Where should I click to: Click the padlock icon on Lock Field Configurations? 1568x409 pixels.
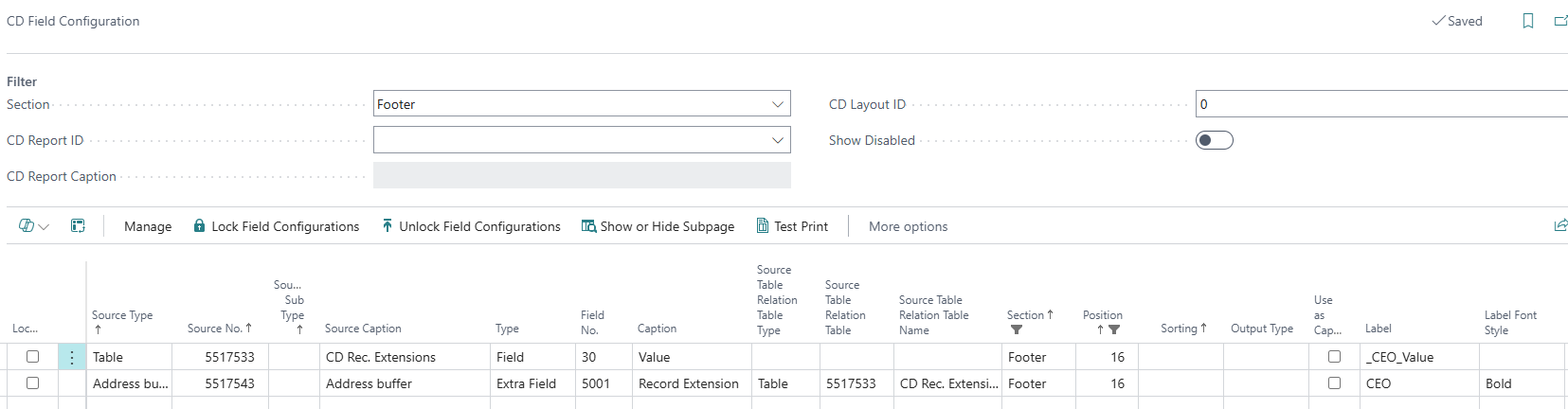199,226
